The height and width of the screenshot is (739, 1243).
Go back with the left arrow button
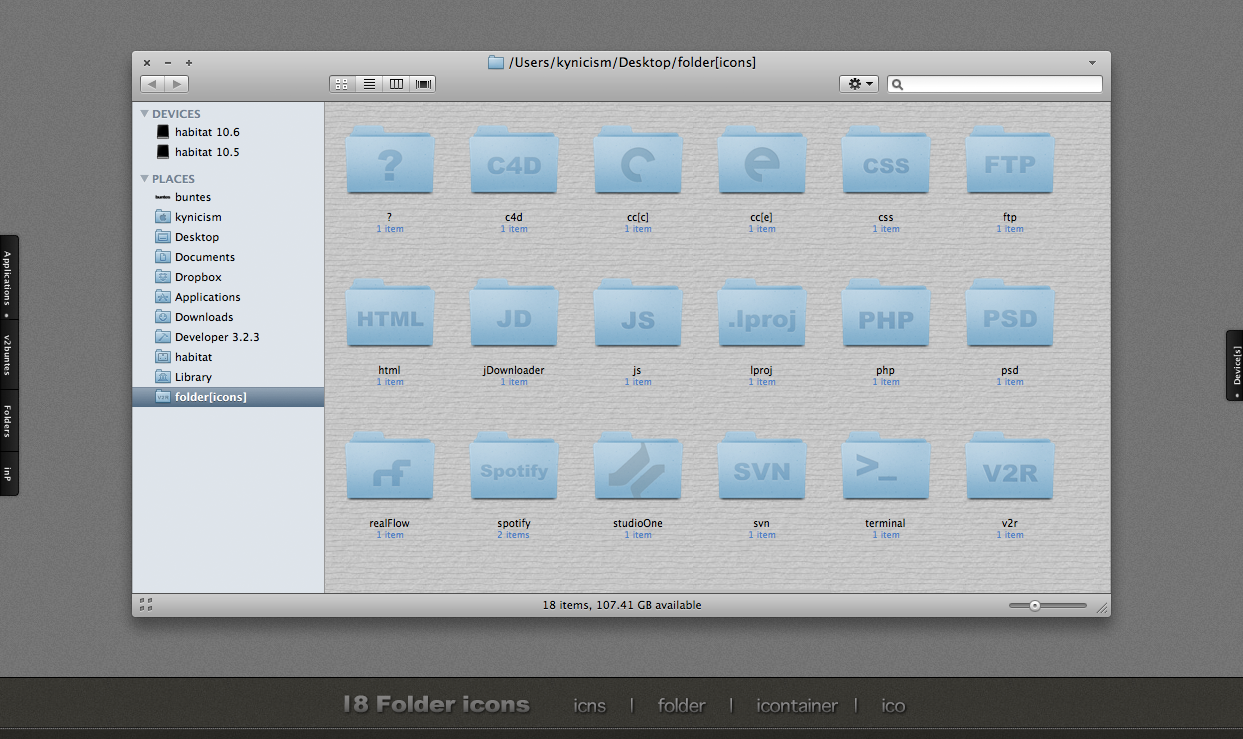(152, 84)
